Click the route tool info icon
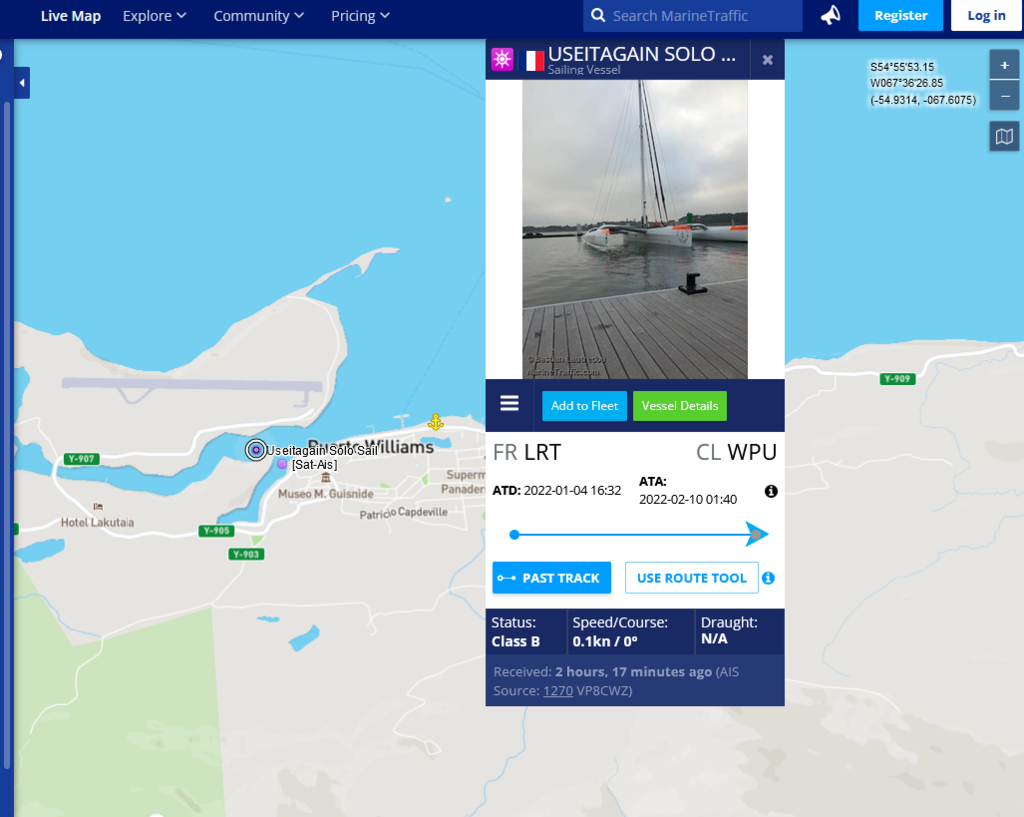The height and width of the screenshot is (817, 1024). 768,578
